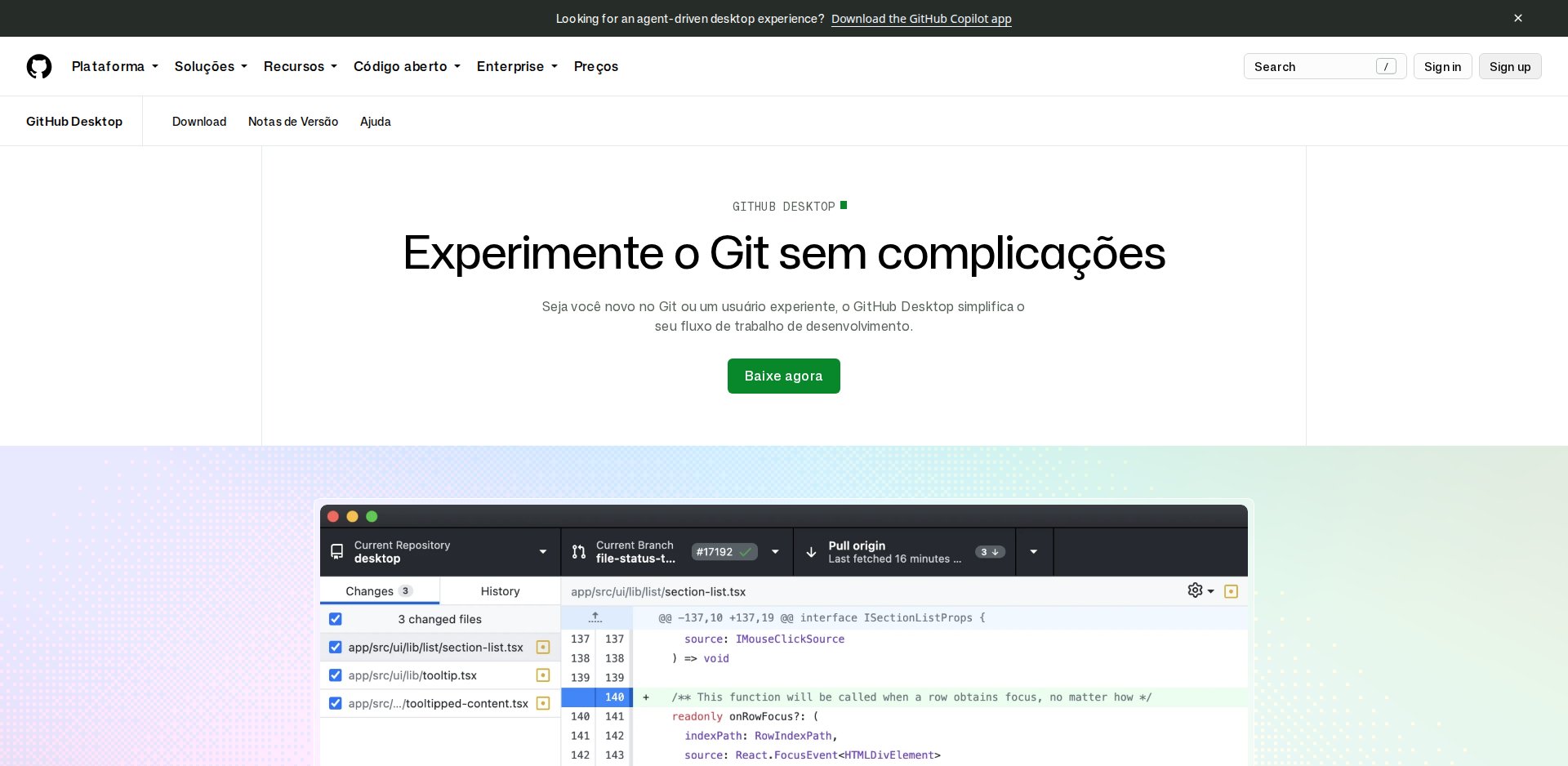Open the GitHub Desktop home link

[x=74, y=121]
